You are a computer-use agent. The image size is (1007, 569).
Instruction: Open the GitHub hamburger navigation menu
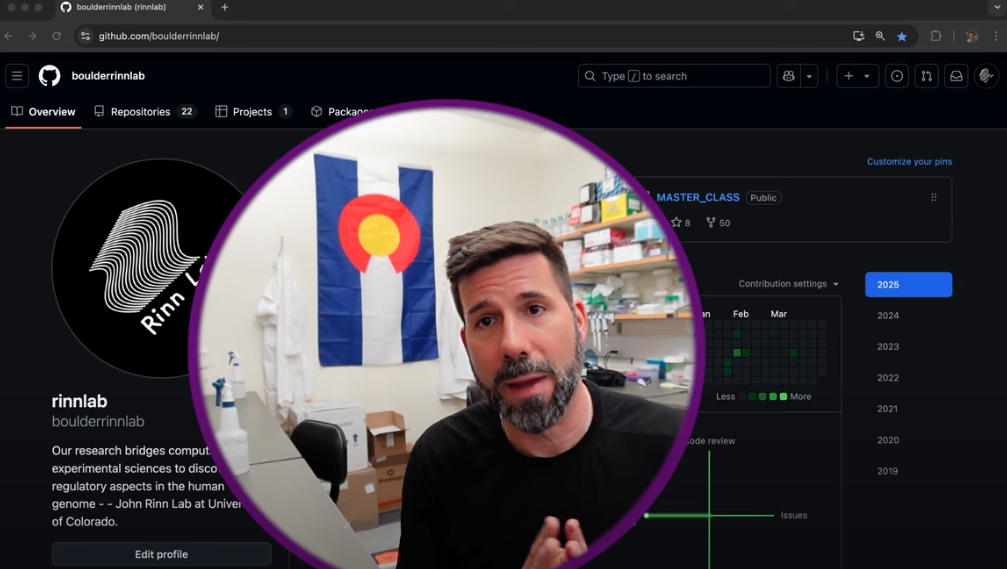pos(17,76)
